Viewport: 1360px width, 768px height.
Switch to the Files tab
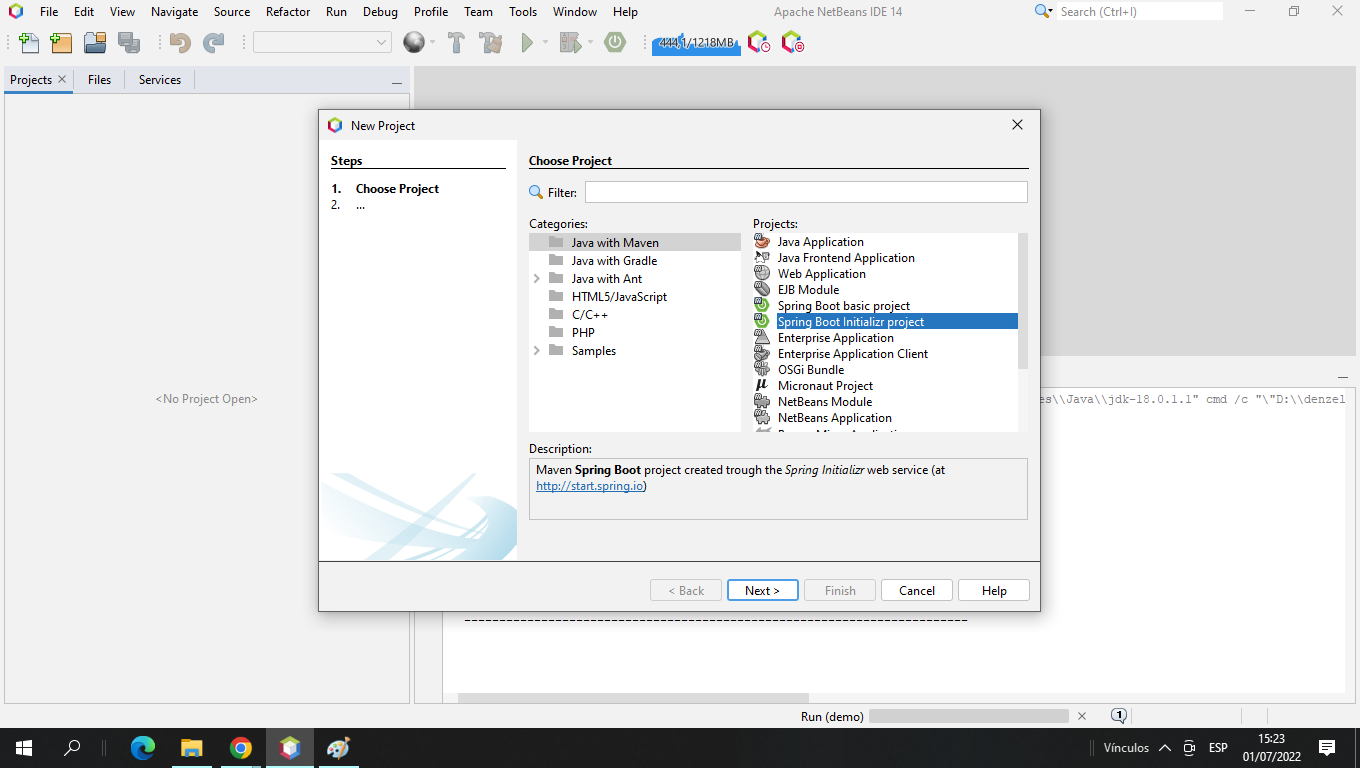99,80
